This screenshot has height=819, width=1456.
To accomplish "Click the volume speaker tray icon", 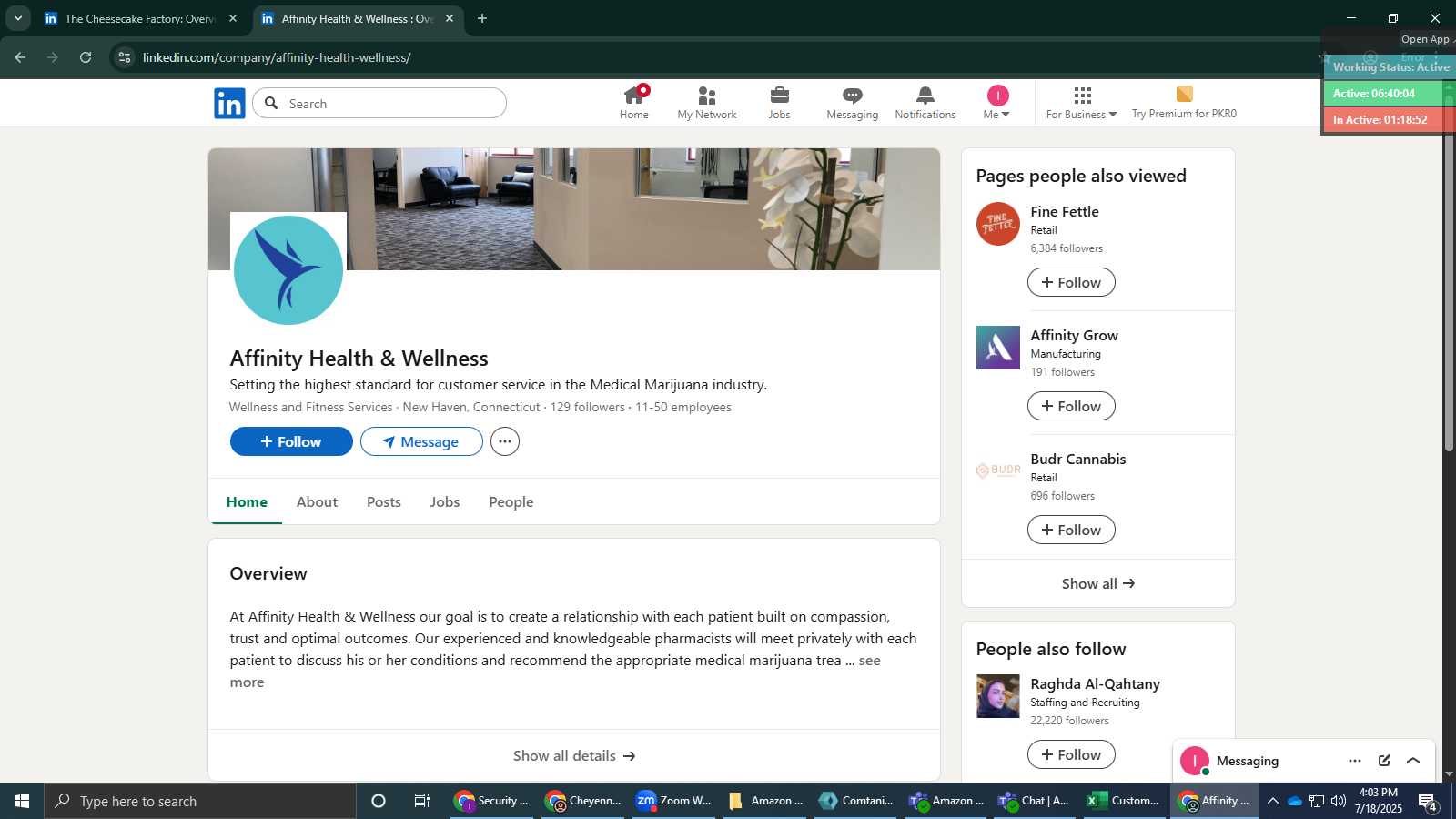I will [1339, 801].
